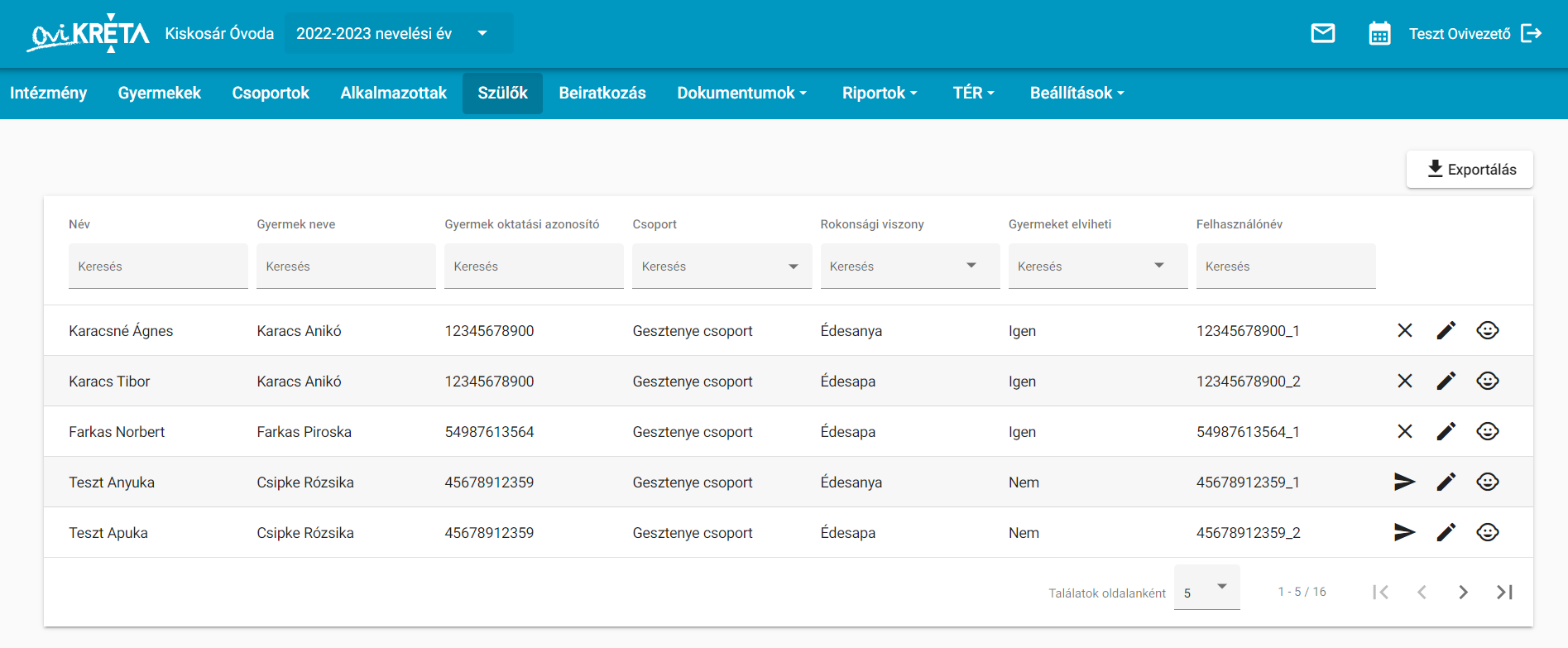
Task: Click the X icon for Karacsné Ágnes
Action: (1405, 330)
